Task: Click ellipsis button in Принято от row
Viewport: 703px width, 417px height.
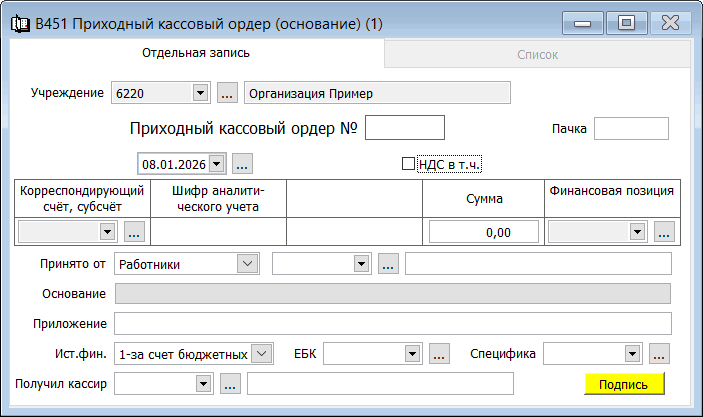Action: pos(389,264)
